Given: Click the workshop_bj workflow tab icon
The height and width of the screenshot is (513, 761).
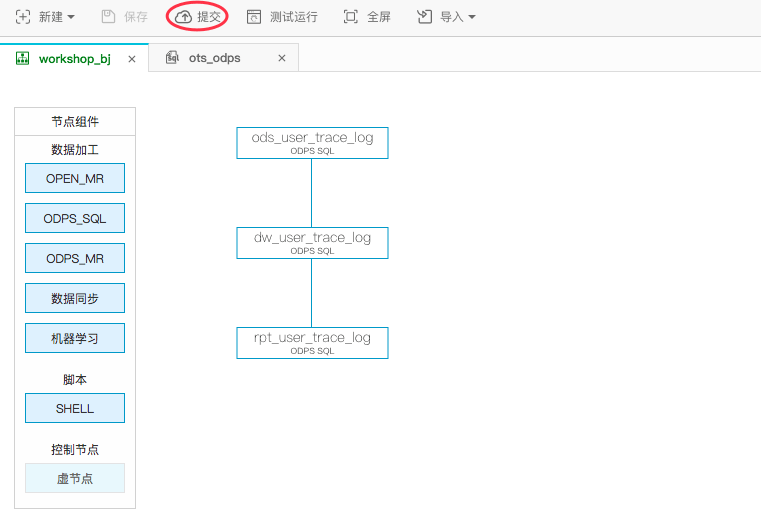Looking at the screenshot, I should pyautogui.click(x=22, y=58).
